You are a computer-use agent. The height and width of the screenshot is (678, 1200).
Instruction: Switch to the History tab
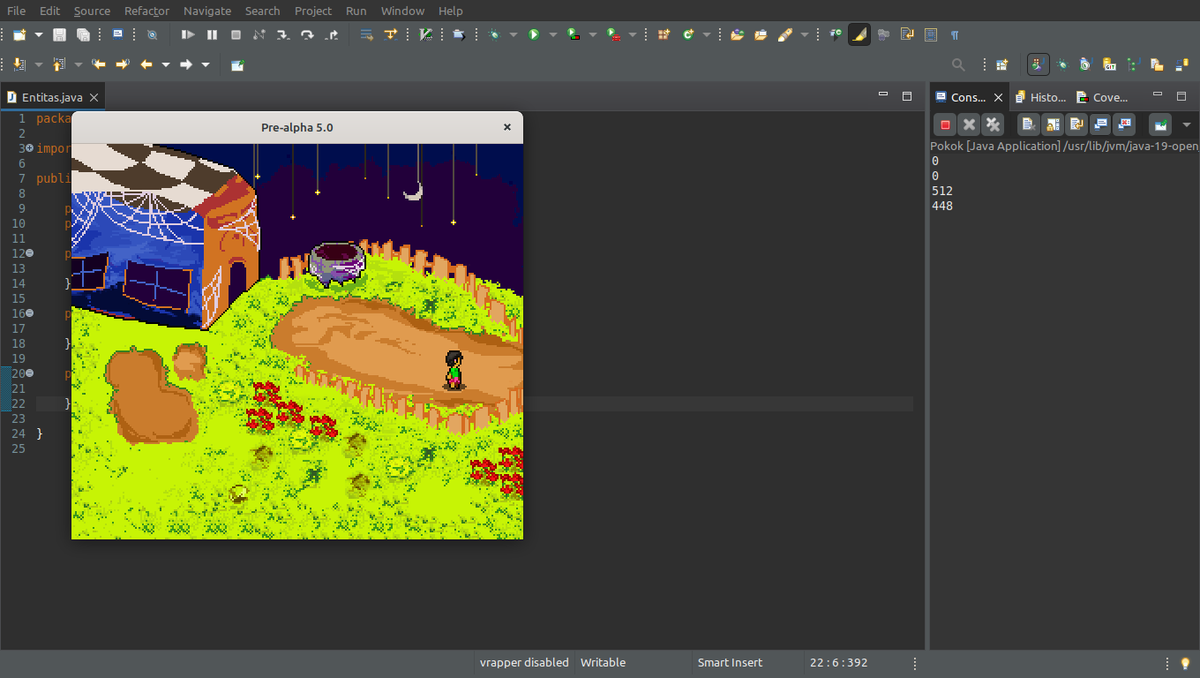[x=1040, y=97]
